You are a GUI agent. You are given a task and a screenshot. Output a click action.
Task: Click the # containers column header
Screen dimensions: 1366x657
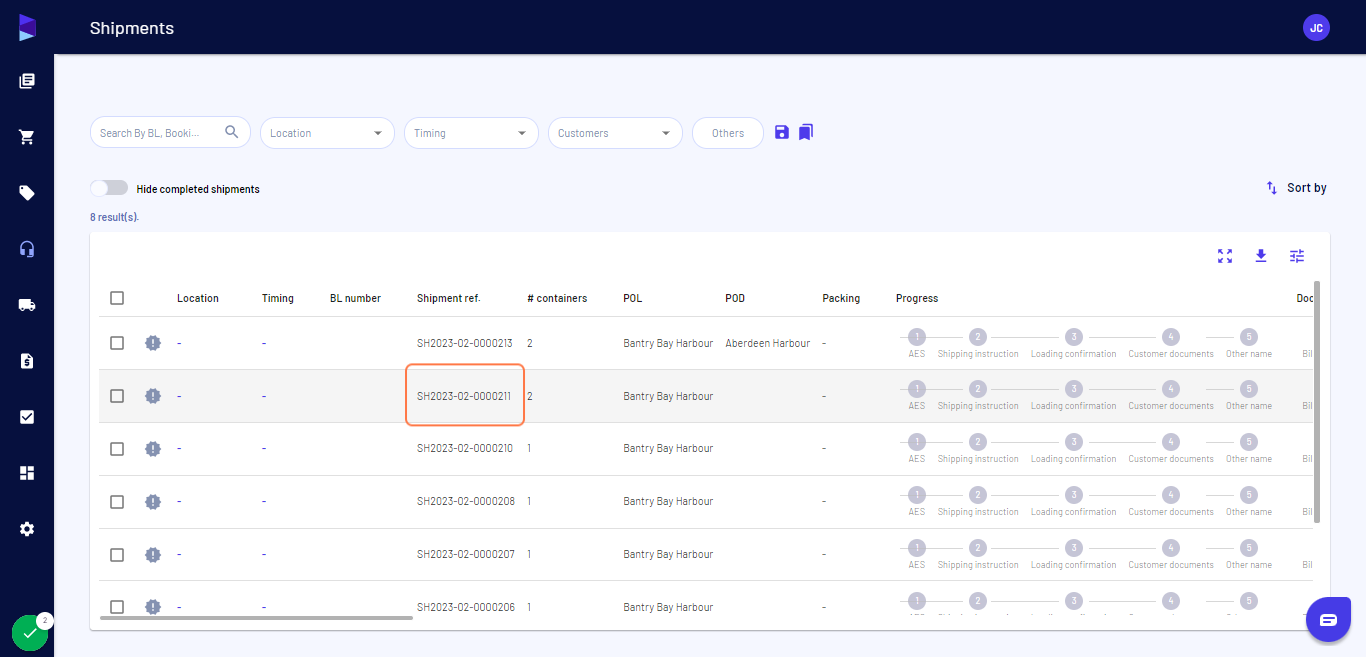(557, 298)
